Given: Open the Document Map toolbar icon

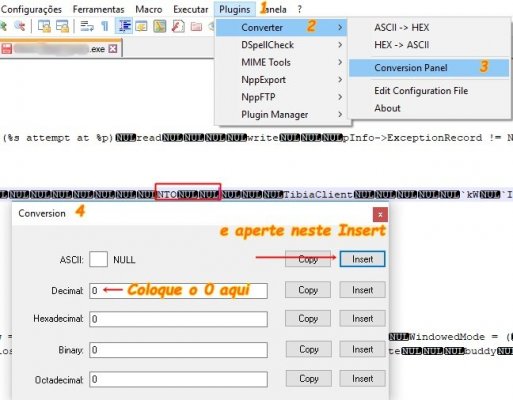Looking at the screenshot, I should [x=160, y=26].
